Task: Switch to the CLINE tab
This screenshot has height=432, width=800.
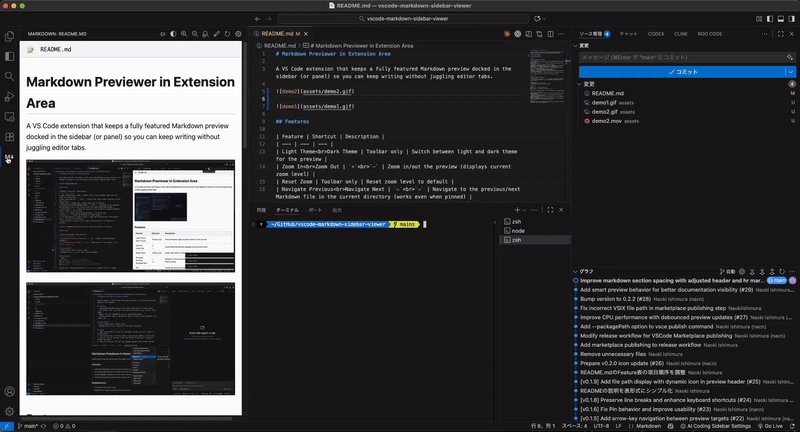Action: pyautogui.click(x=681, y=34)
